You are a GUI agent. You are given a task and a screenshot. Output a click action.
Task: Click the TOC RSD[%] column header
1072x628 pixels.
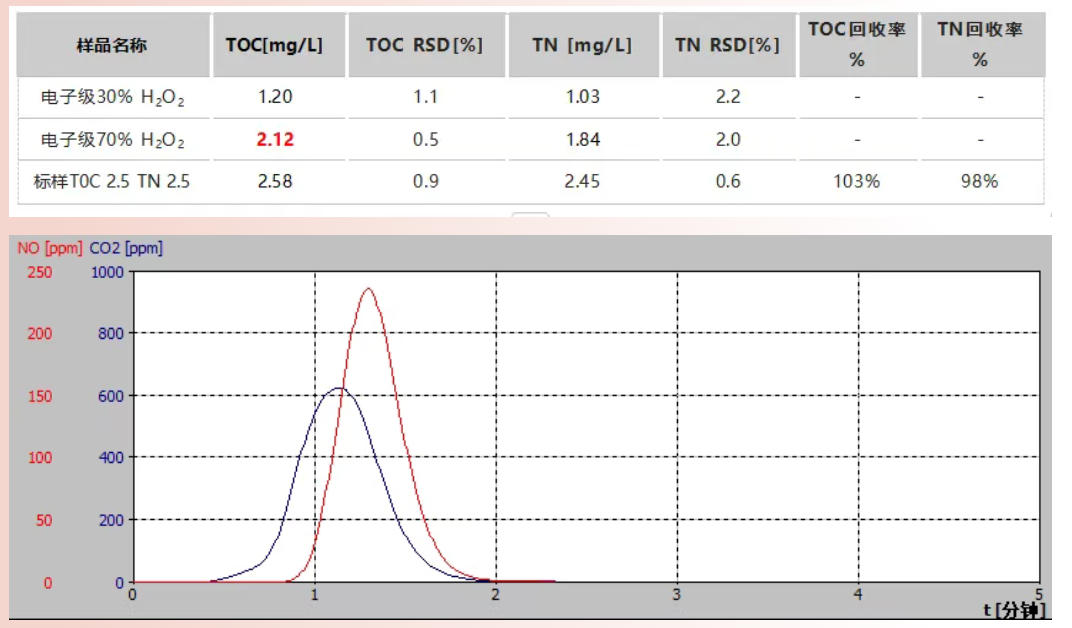tap(424, 46)
